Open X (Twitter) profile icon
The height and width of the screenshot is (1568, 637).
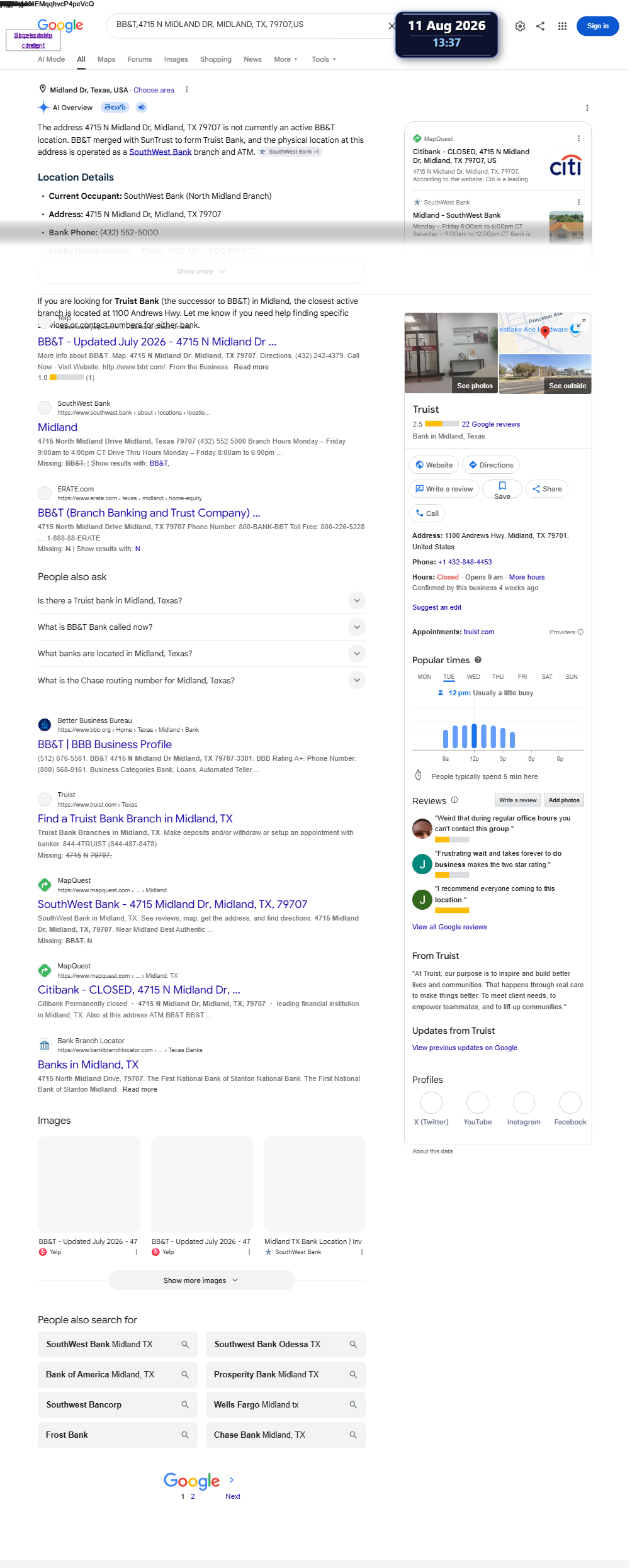click(431, 1102)
